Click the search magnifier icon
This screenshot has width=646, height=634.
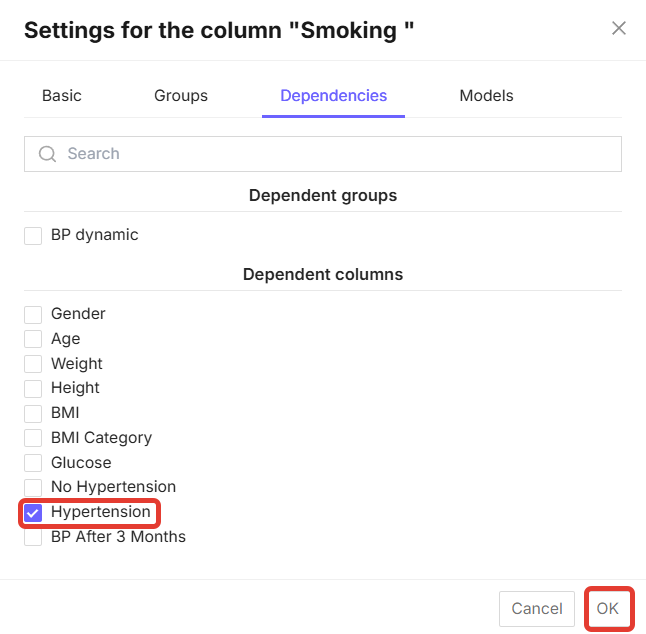47,154
